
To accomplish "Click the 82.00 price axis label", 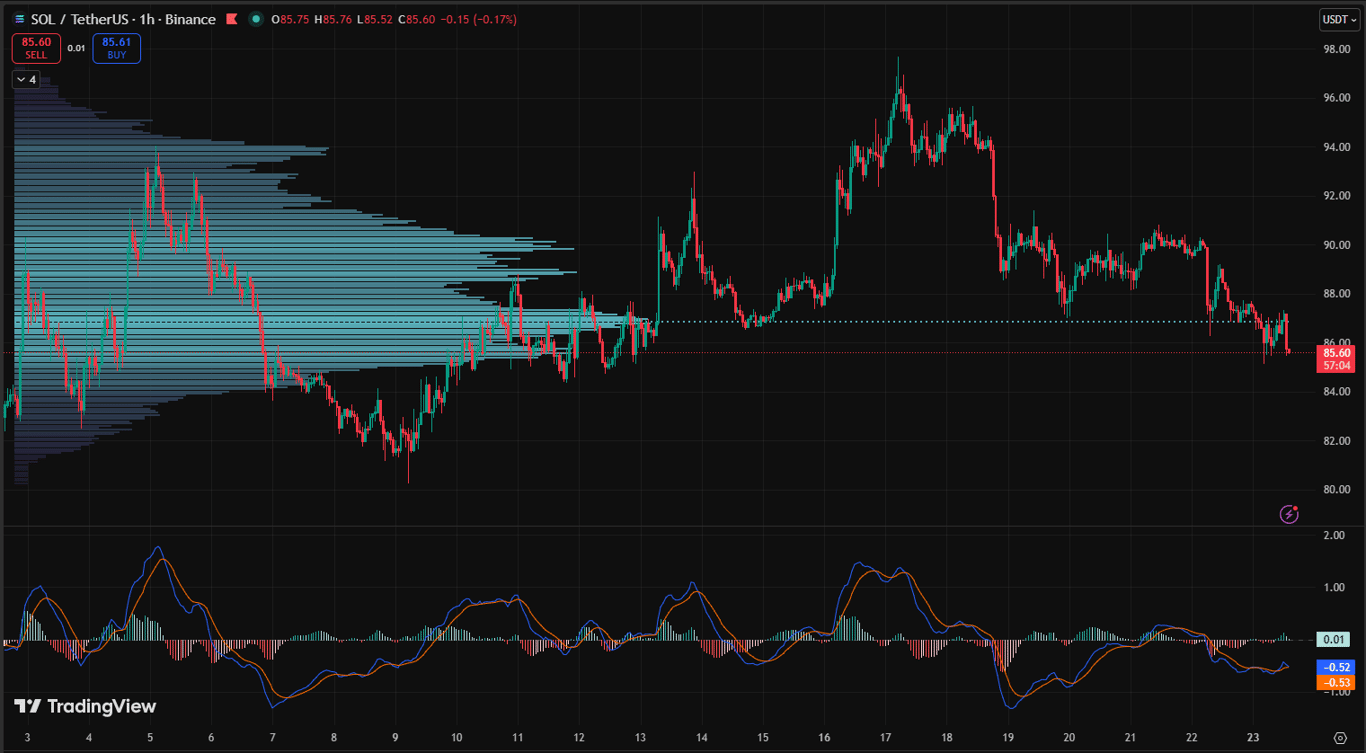I will [x=1336, y=441].
